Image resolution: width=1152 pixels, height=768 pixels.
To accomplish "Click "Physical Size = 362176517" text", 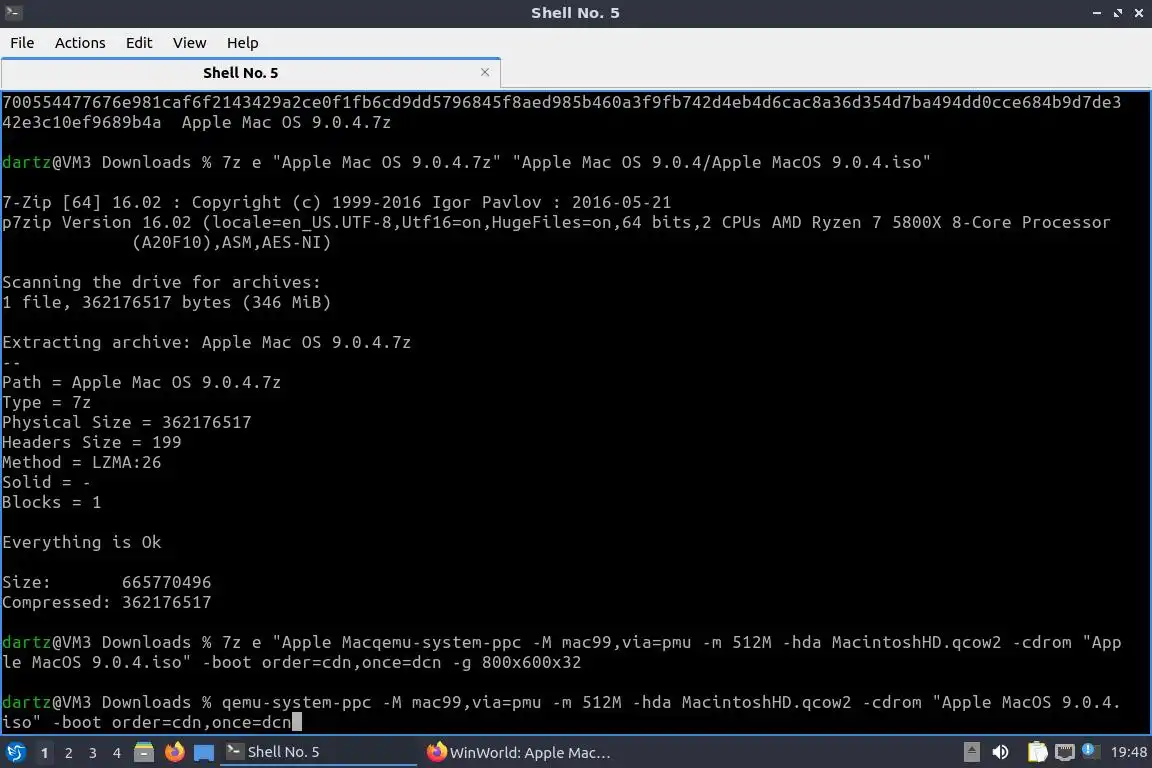I will click(x=126, y=423).
